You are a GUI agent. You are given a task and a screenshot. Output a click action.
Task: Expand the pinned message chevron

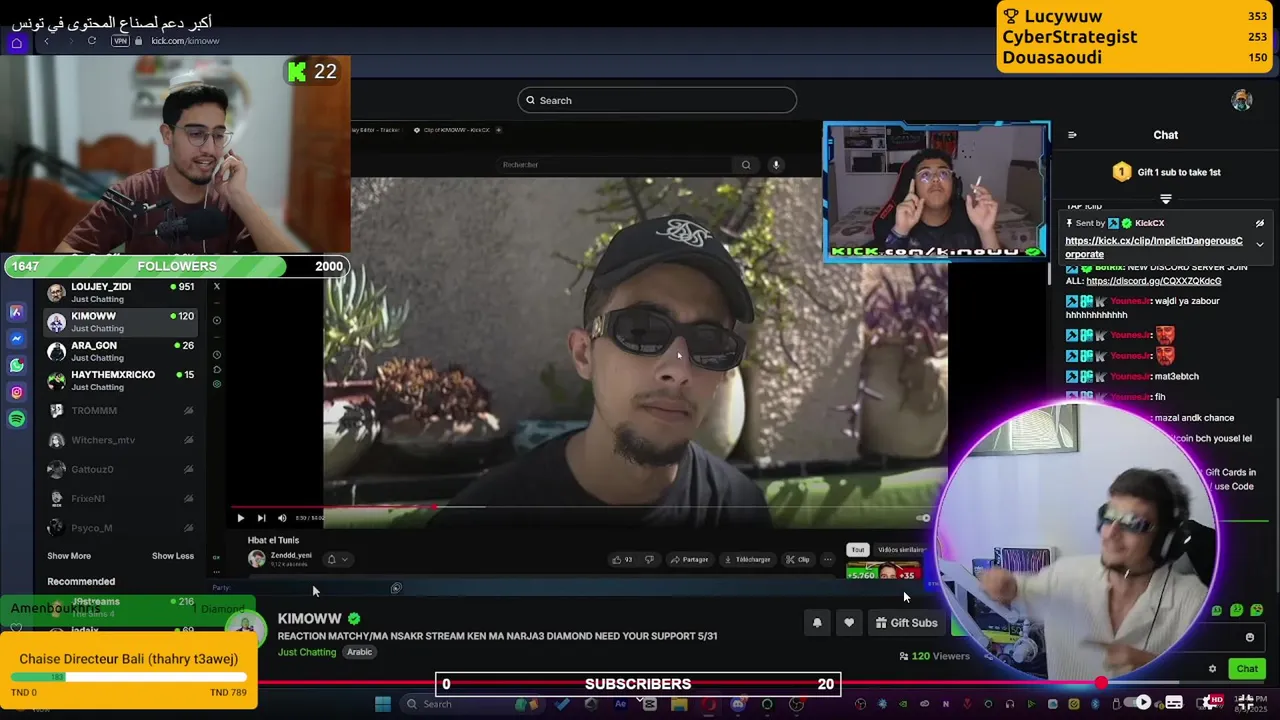[x=1260, y=245]
